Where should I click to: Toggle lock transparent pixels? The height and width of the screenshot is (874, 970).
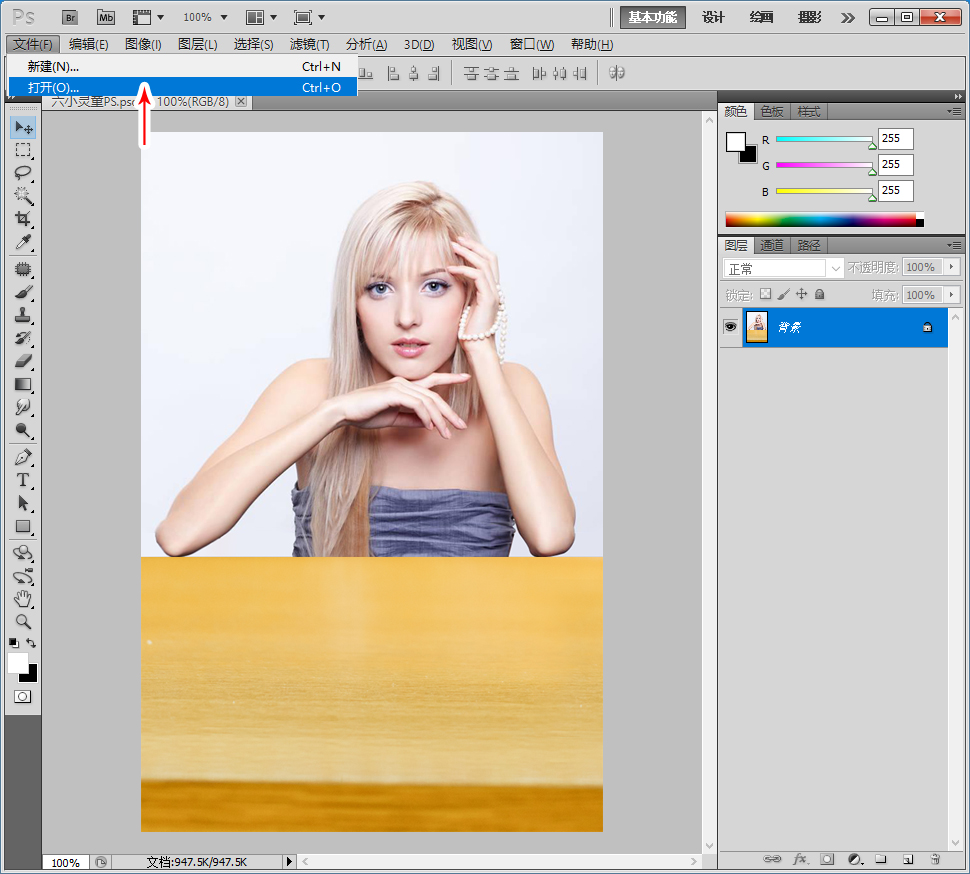(765, 294)
